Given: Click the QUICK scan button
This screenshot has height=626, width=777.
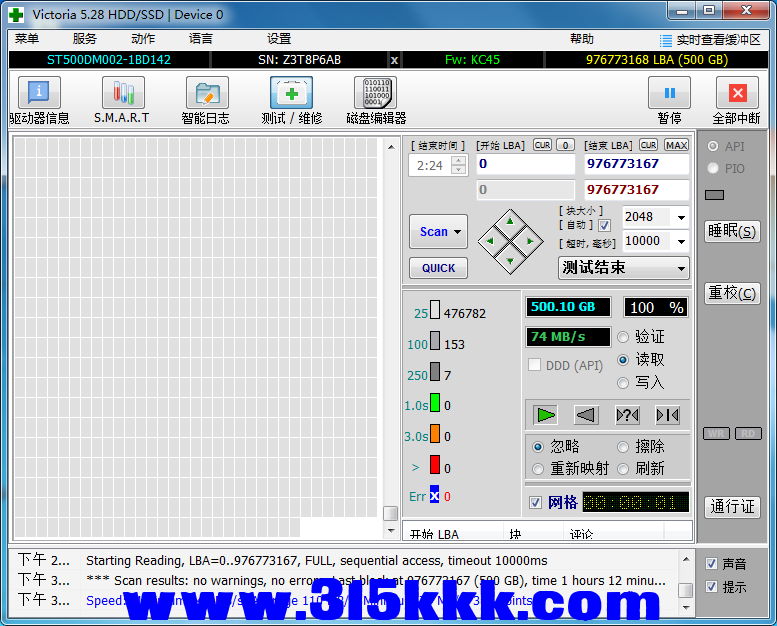Looking at the screenshot, I should coord(439,268).
